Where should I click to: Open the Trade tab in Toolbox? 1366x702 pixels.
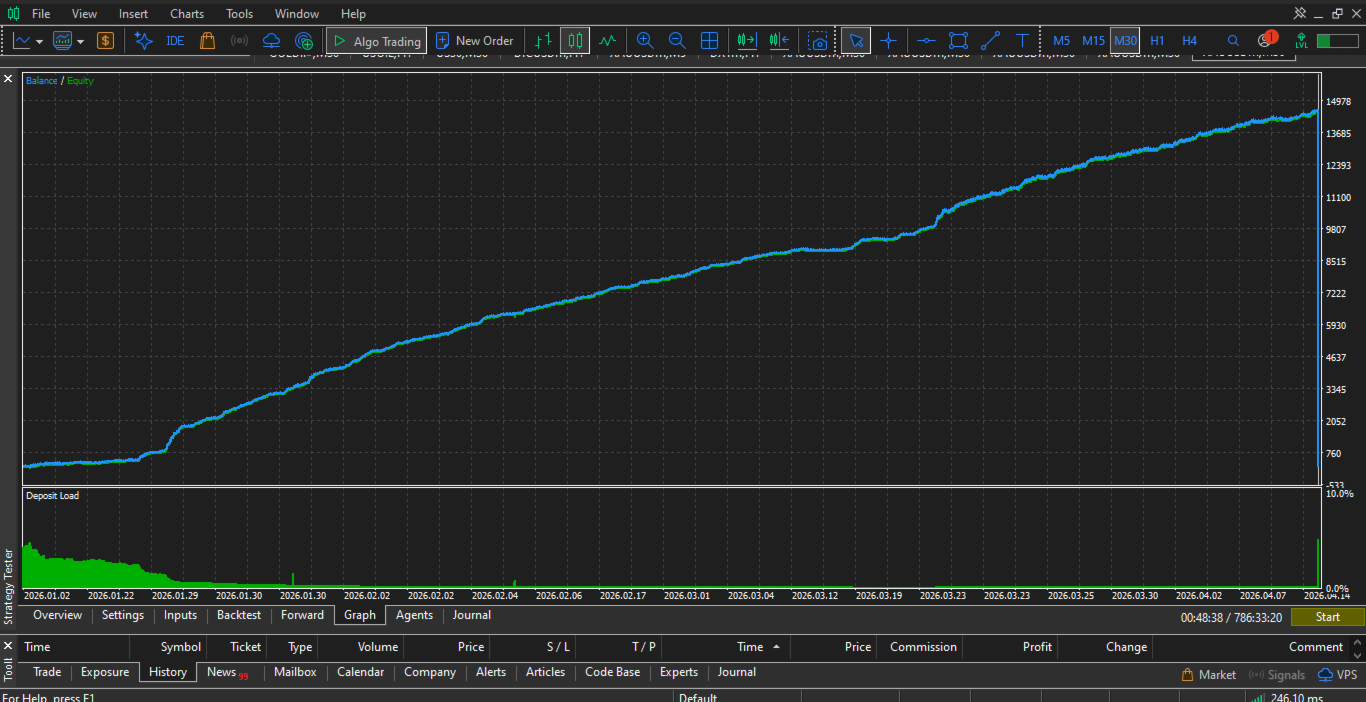47,672
